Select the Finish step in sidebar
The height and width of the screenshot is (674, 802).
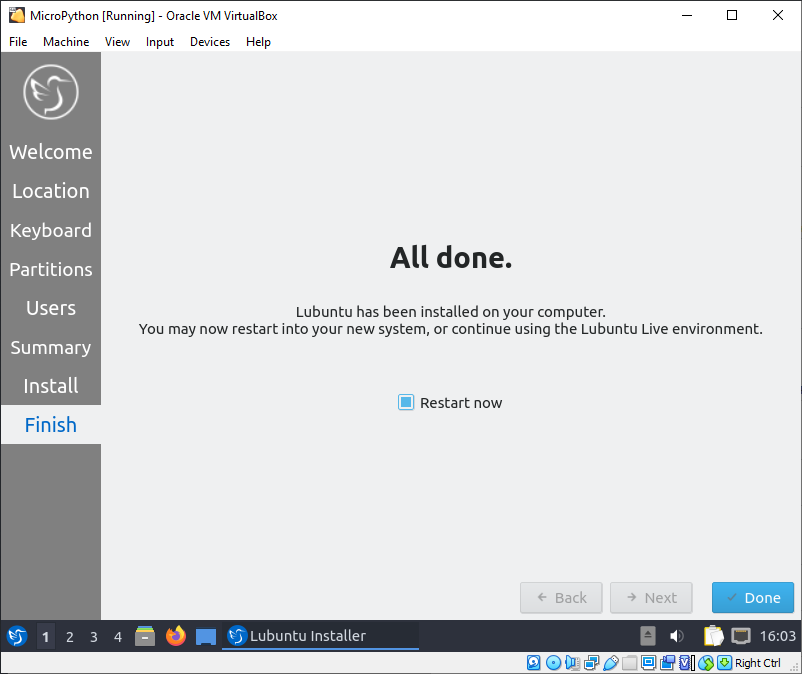[51, 425]
